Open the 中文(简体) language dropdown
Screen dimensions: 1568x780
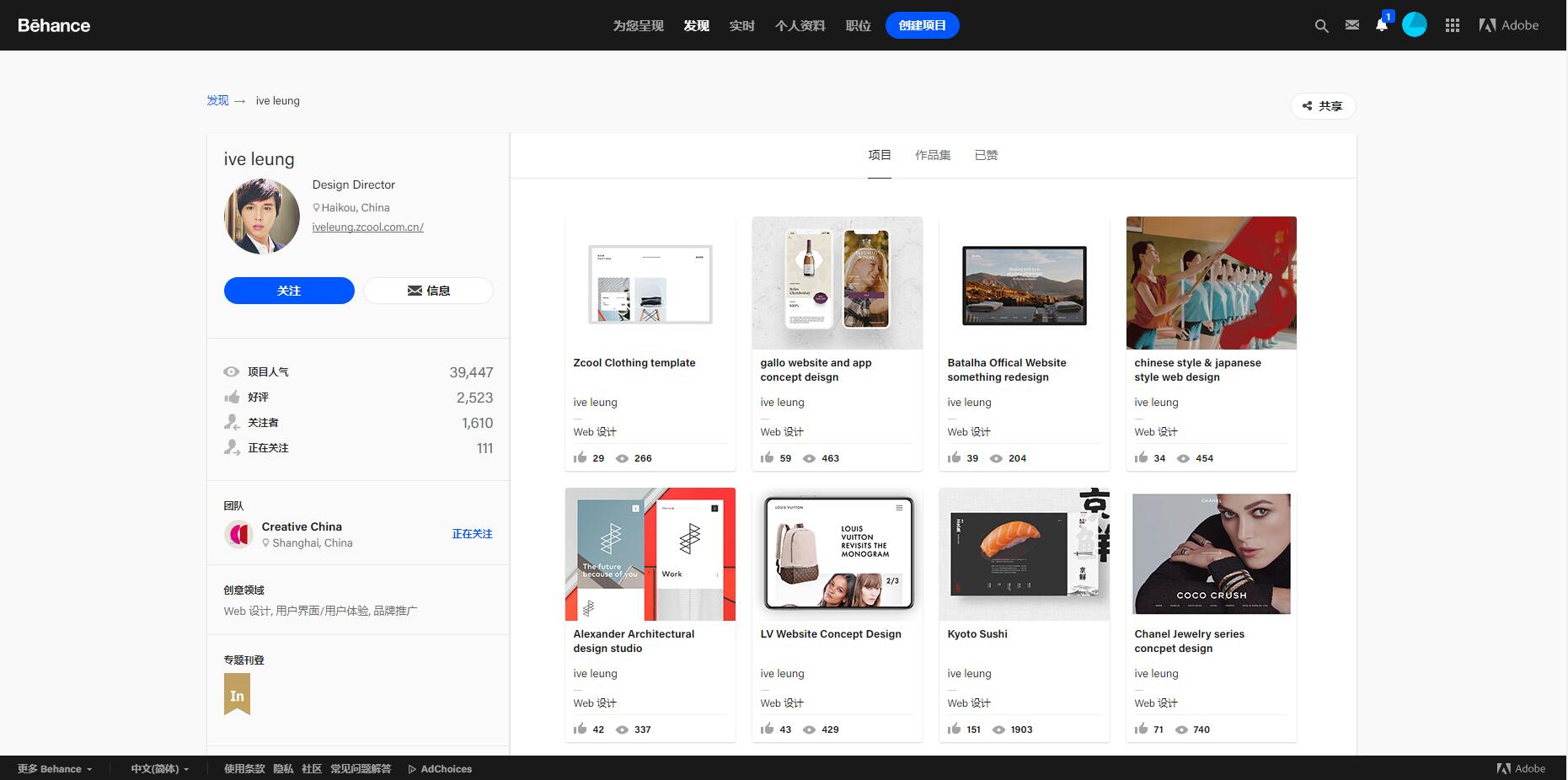point(160,769)
